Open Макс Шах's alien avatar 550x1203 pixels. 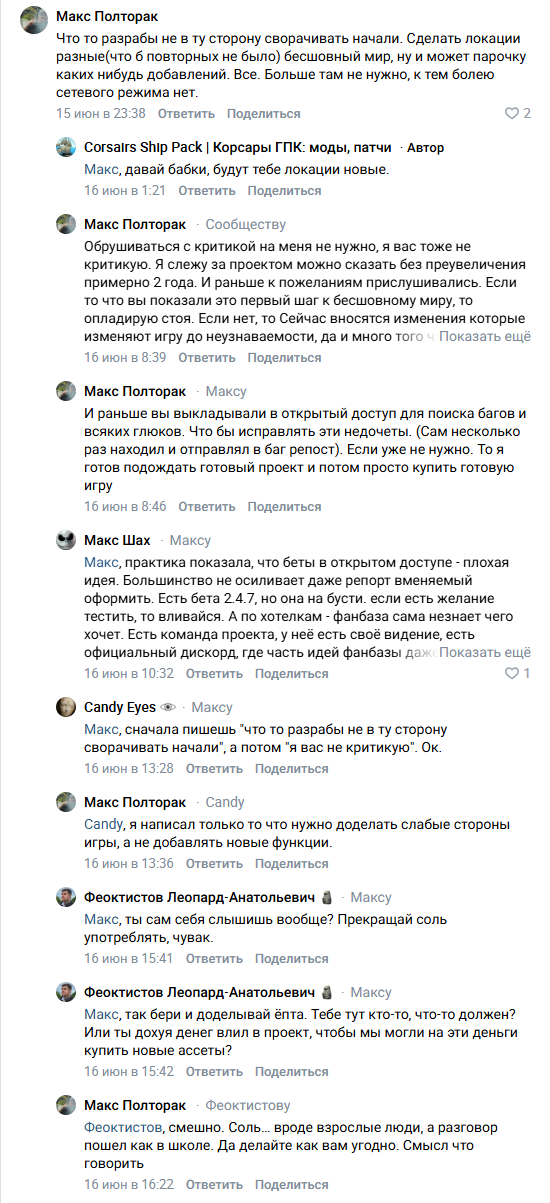pos(66,541)
